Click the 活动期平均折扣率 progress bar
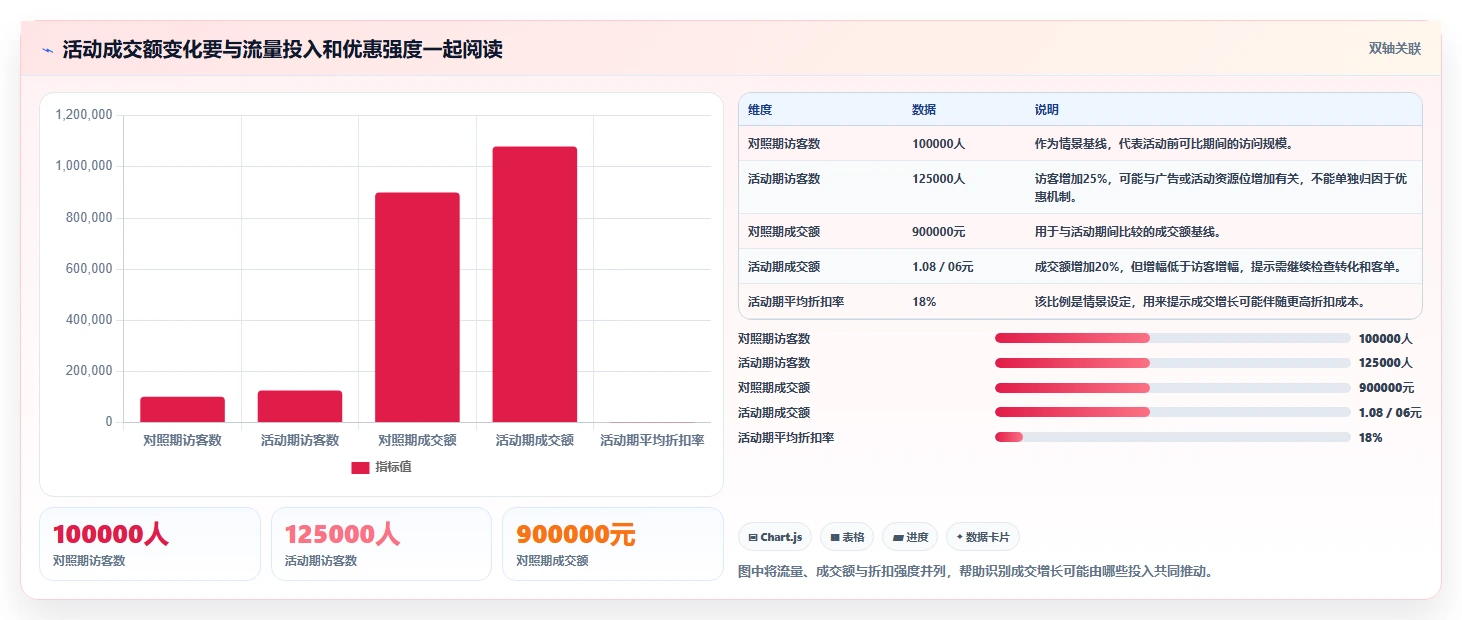 [1173, 437]
